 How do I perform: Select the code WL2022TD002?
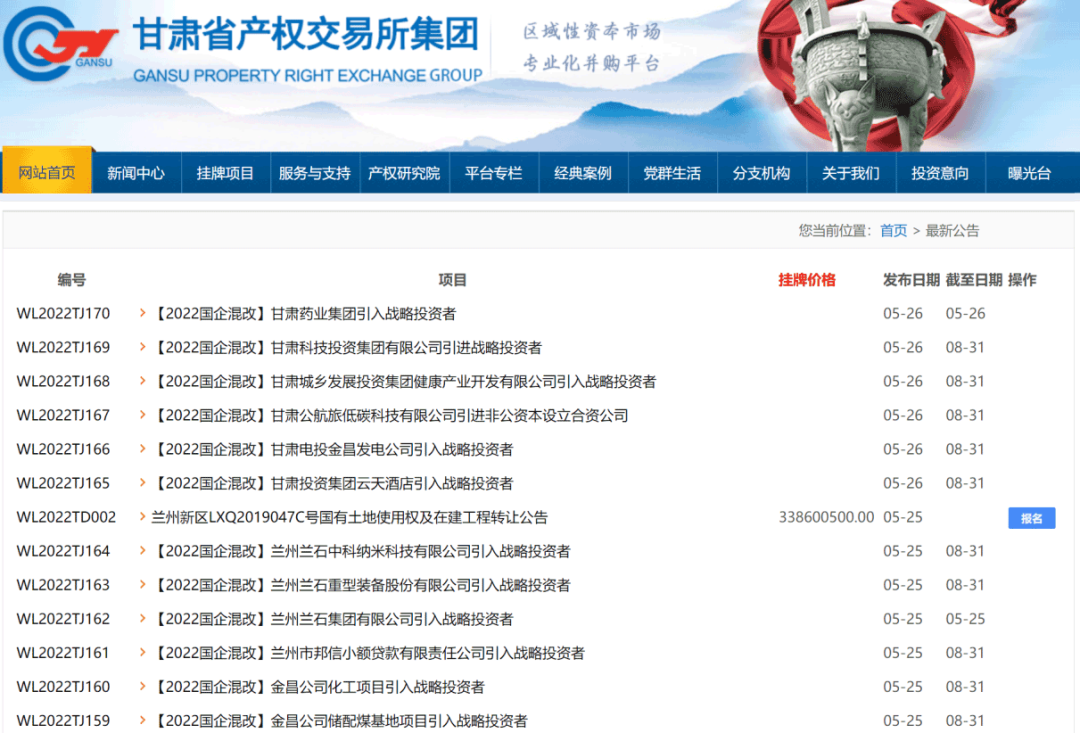[x=66, y=517]
